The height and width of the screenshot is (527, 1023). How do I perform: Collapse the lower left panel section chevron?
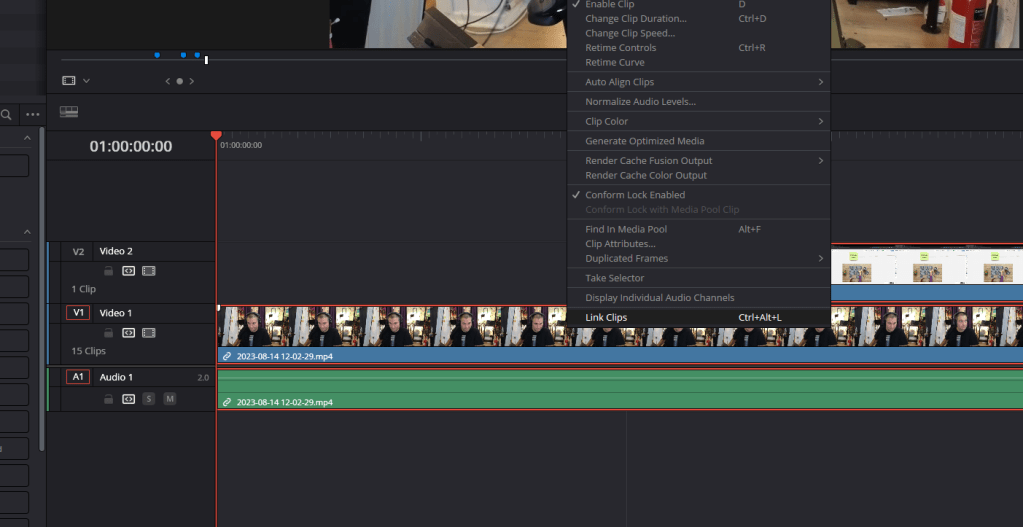pyautogui.click(x=27, y=232)
